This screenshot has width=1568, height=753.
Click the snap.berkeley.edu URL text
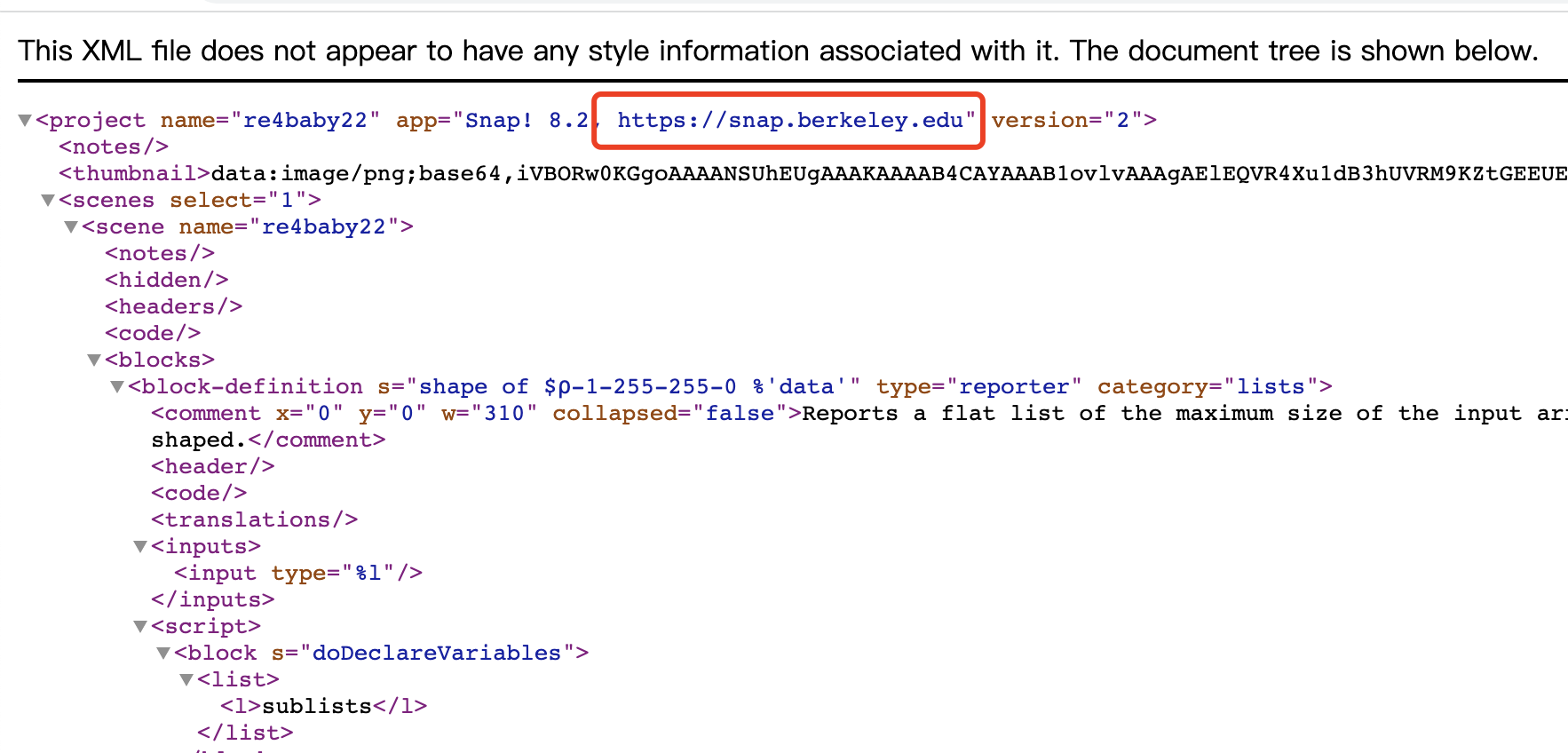[789, 121]
